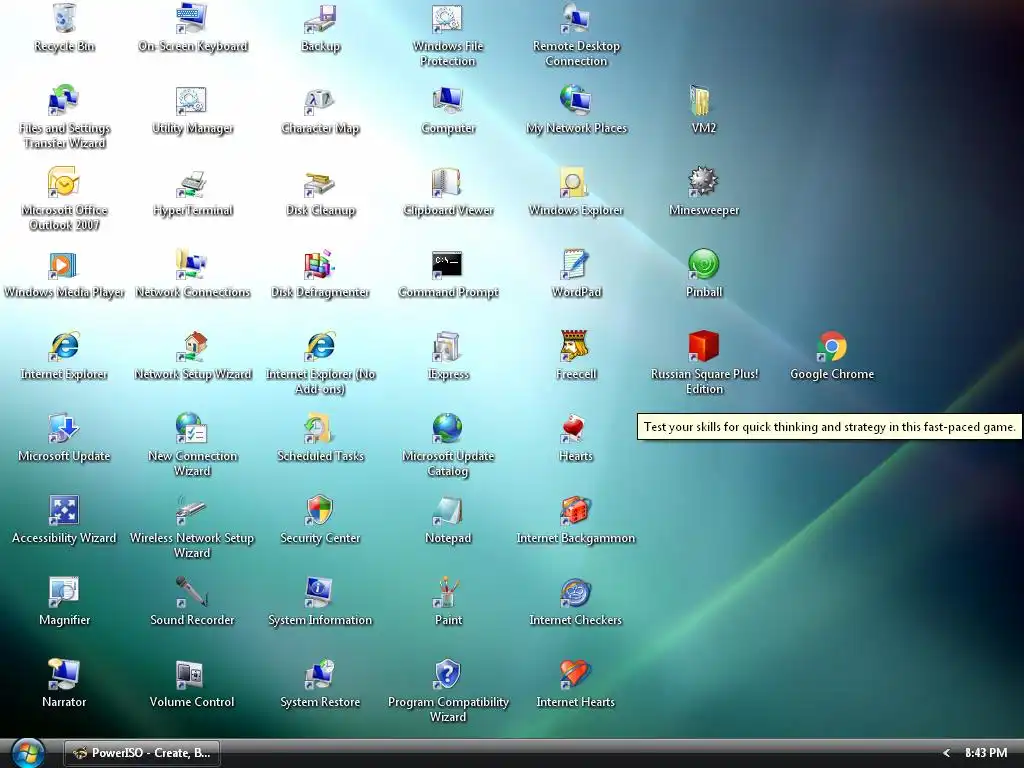Select the Computer desktop icon
This screenshot has width=1024, height=768.
[x=448, y=100]
